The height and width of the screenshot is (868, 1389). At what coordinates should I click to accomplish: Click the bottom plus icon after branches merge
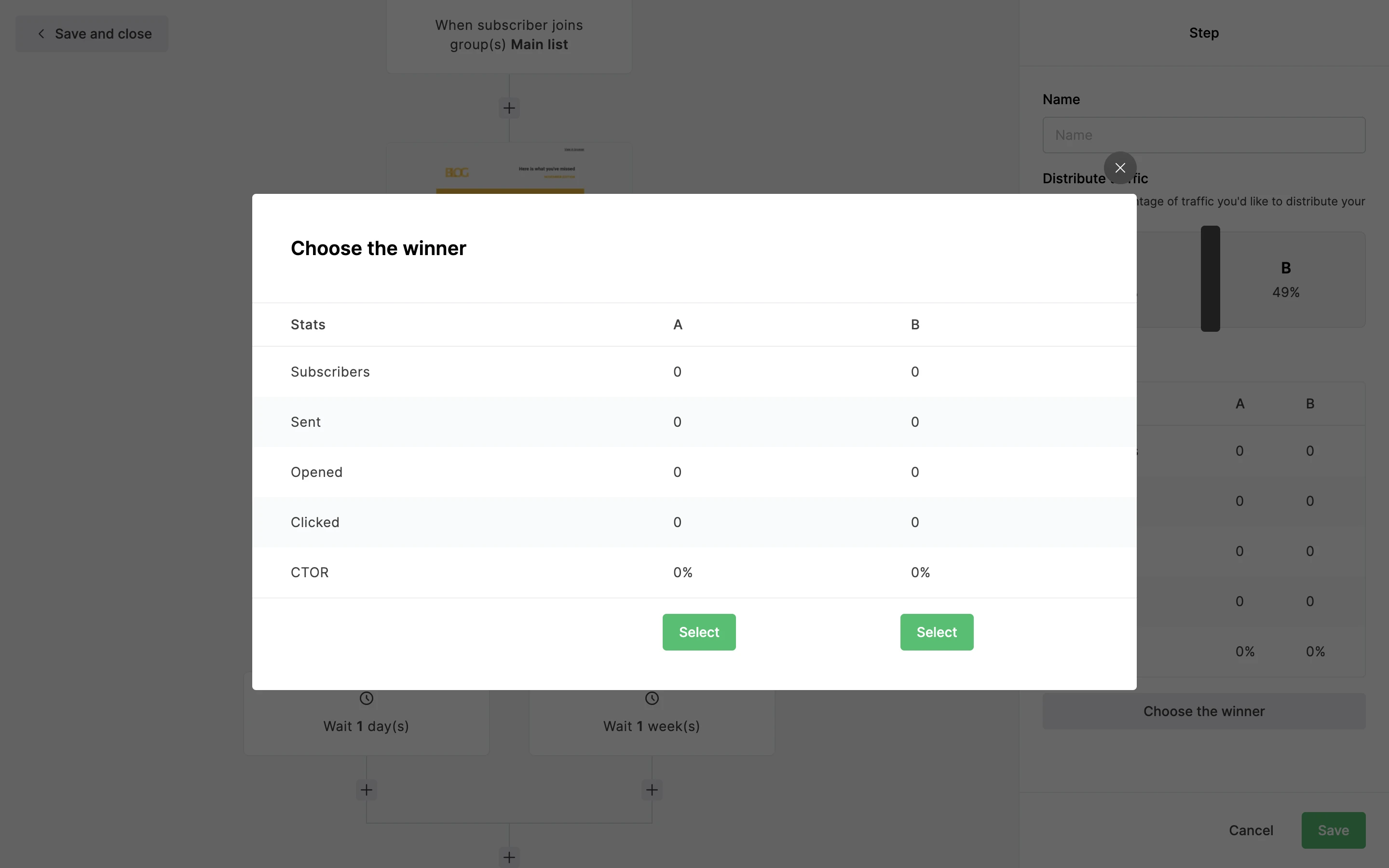pos(509,857)
